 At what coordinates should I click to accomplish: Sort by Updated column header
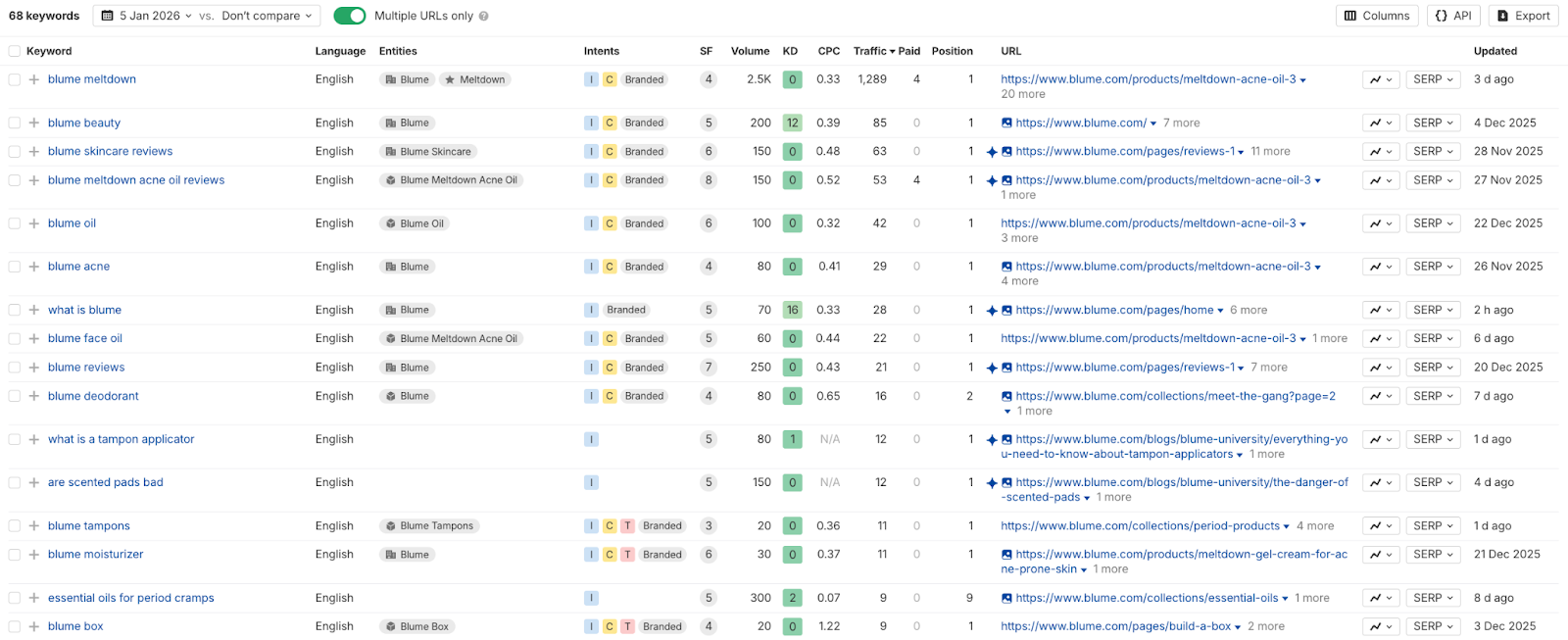coord(1494,51)
